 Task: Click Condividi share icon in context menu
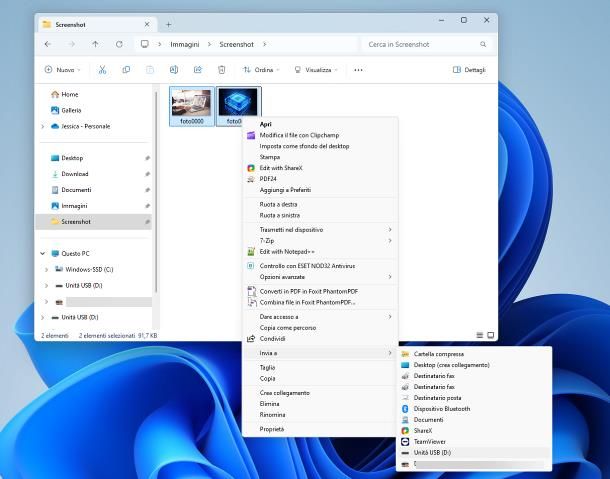click(x=251, y=339)
